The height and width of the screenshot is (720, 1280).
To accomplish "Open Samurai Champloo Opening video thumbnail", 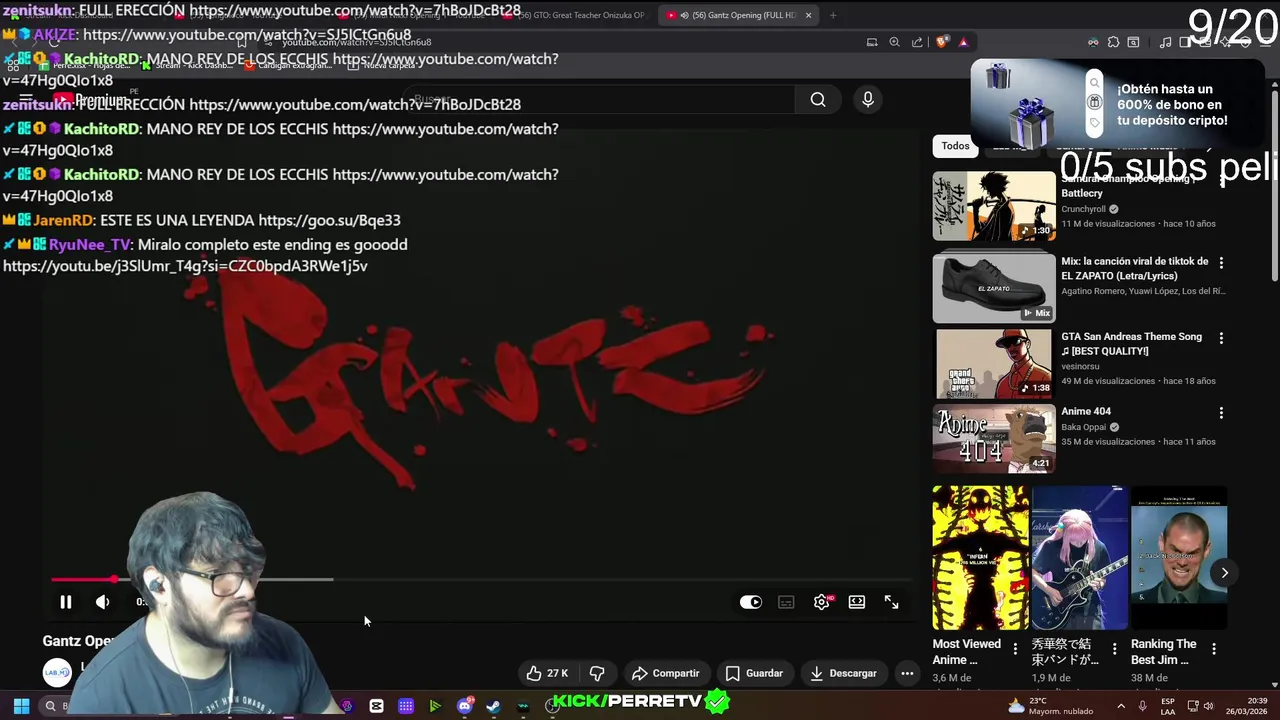I will [994, 206].
